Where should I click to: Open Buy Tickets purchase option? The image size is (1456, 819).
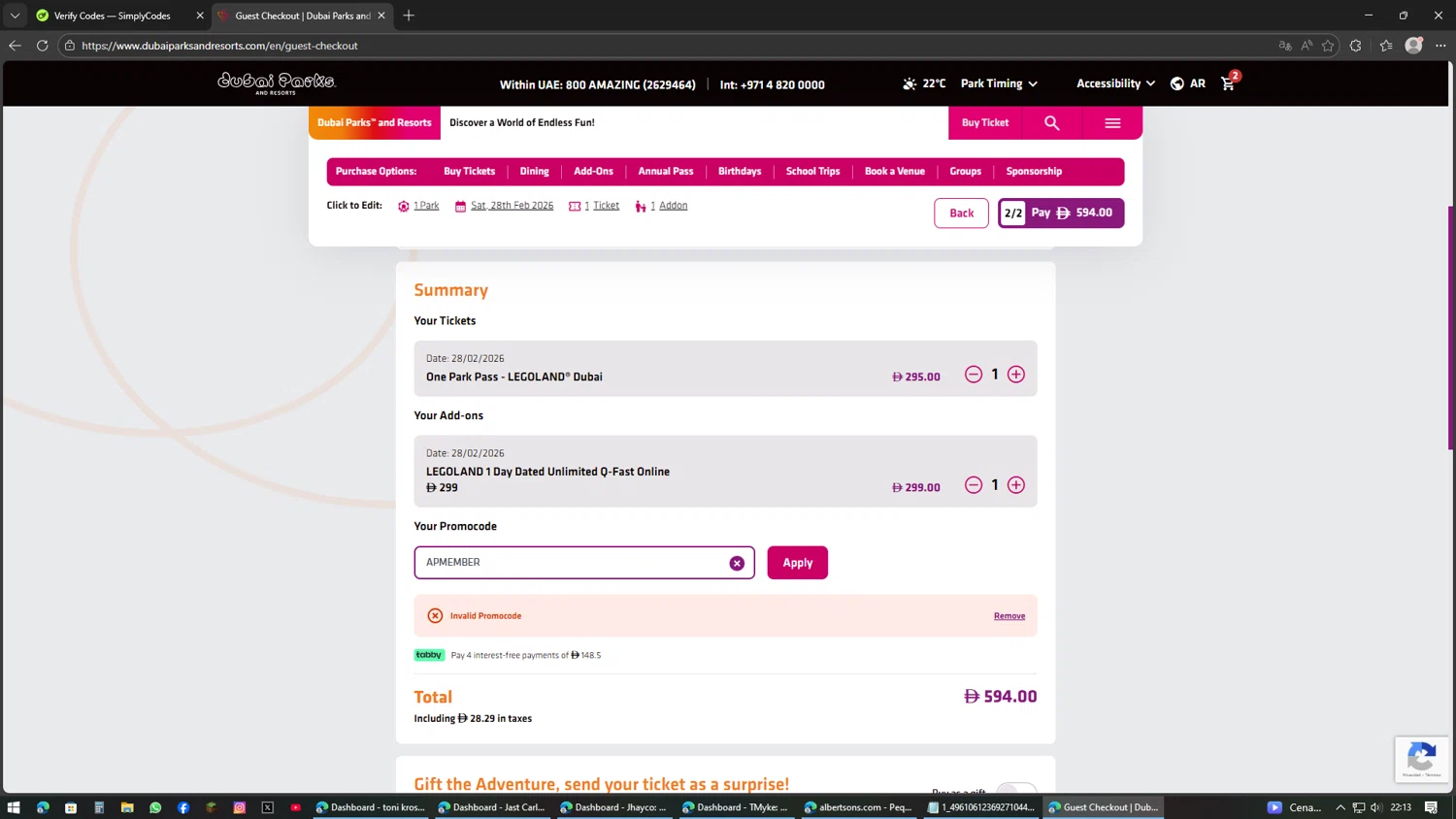tap(469, 172)
